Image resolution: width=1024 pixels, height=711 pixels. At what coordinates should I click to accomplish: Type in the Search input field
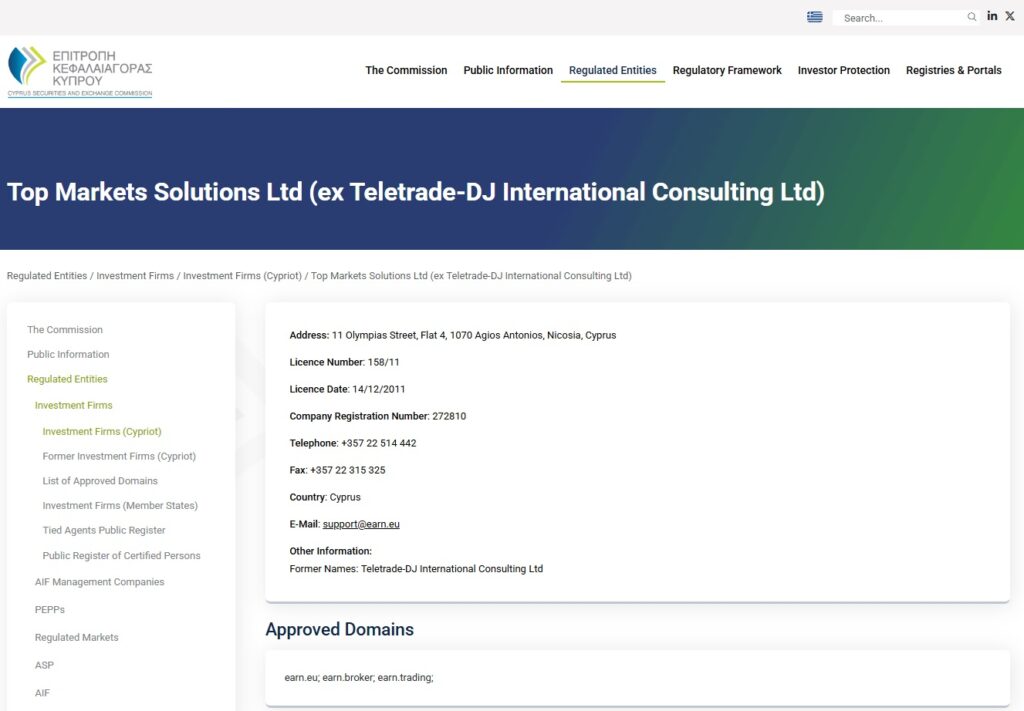click(900, 18)
